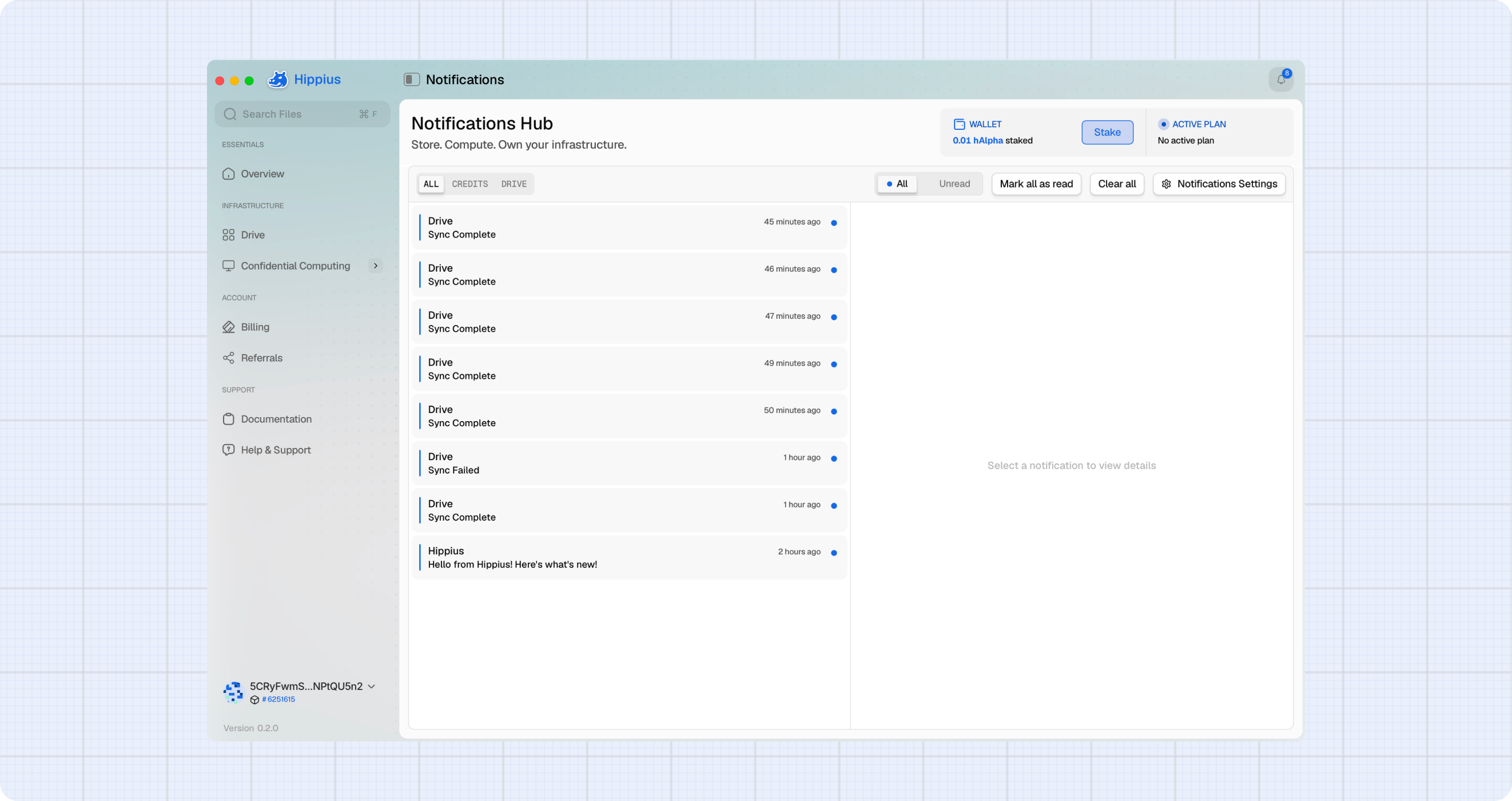
Task: Open Notifications Settings
Action: coord(1219,184)
